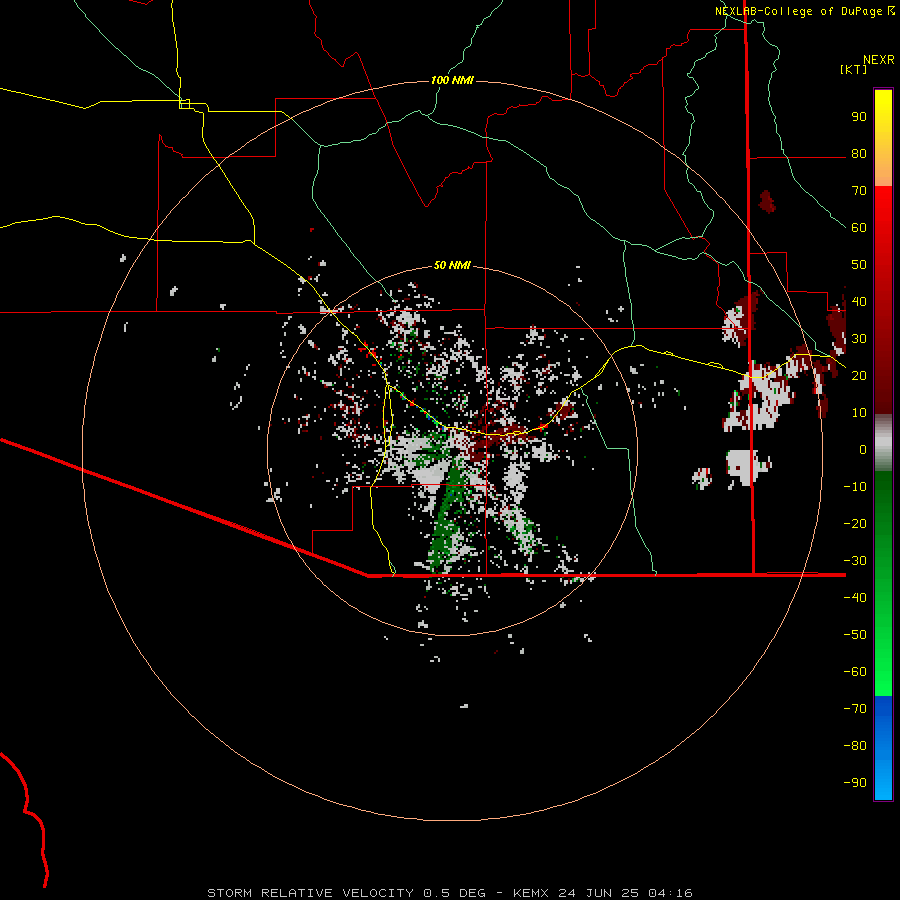This screenshot has width=900, height=900.
Task: Click the 40 value on the velocity scale
Action: coord(859,301)
